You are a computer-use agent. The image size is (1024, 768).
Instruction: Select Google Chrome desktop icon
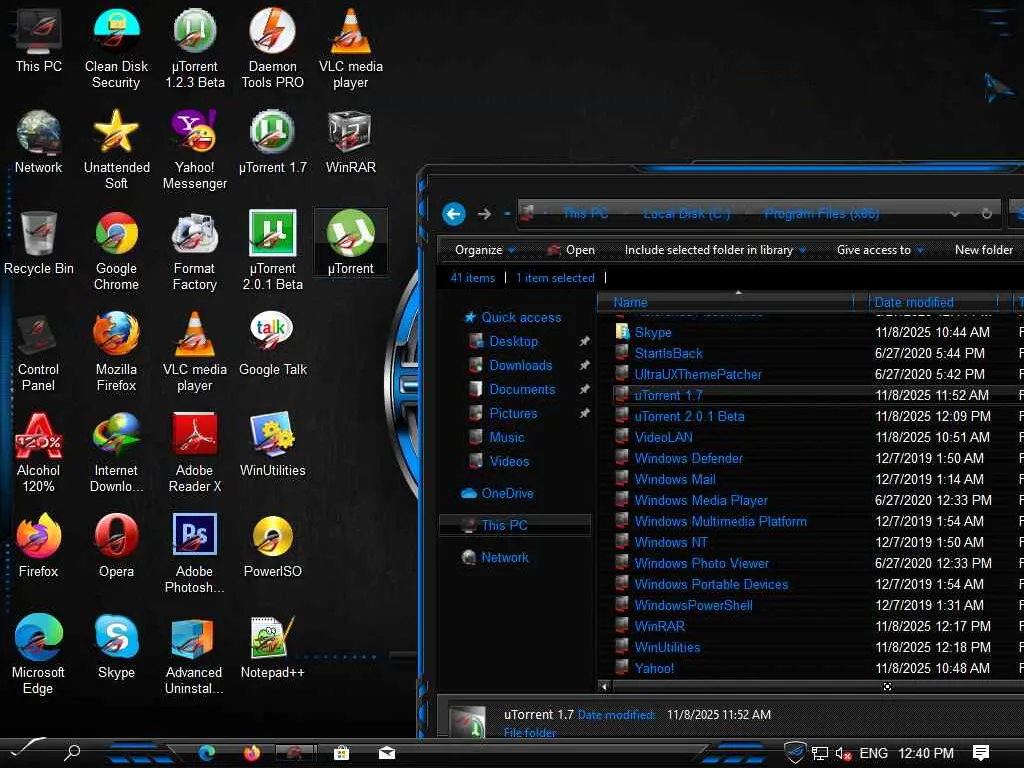tap(116, 251)
